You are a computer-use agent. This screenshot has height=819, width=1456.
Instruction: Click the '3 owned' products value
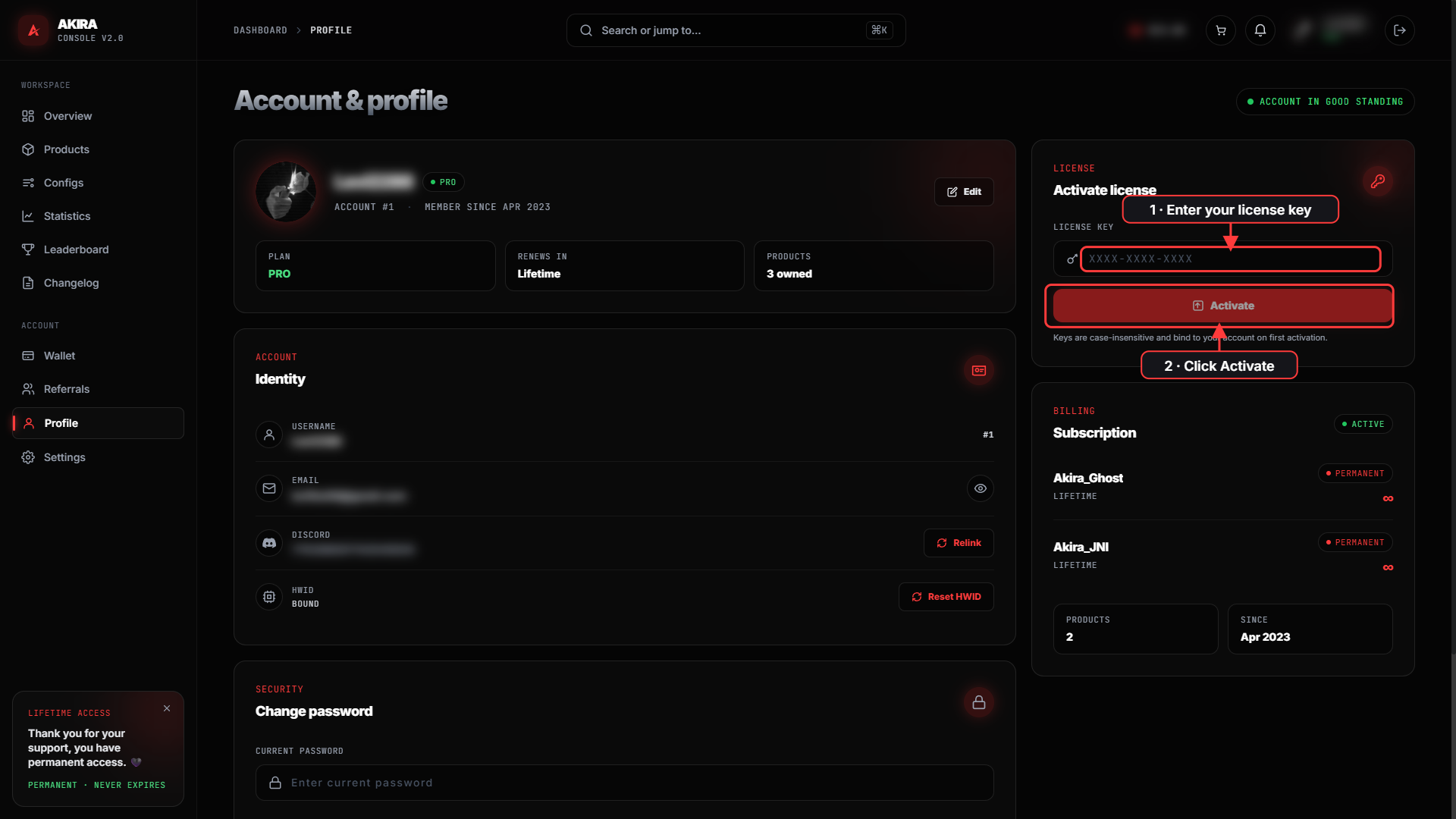tap(789, 274)
